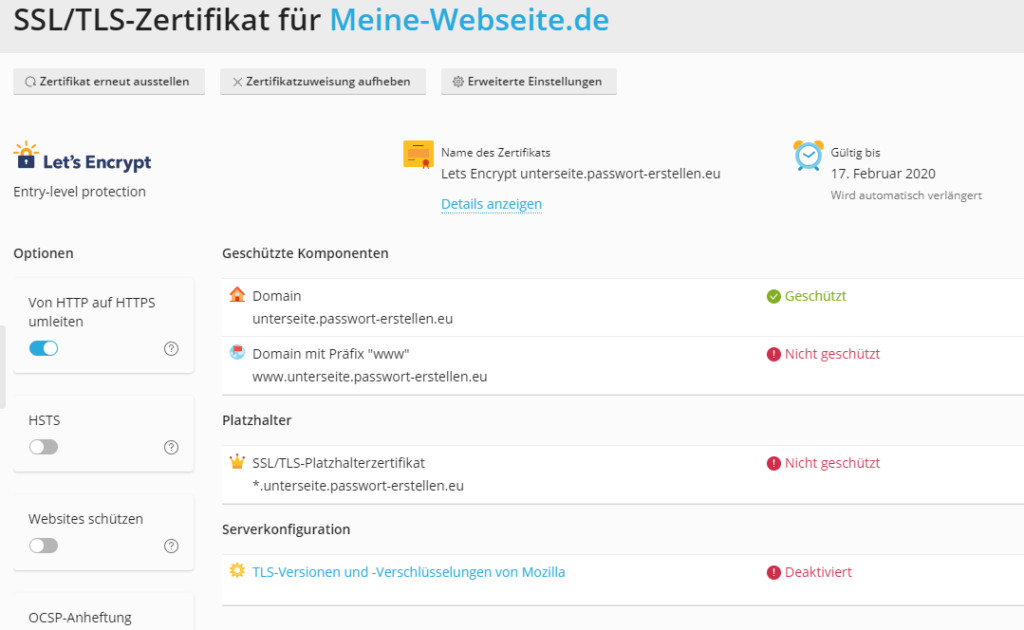Screen dimensions: 1024x630
Task: Open Erweiterte Einstellungen
Action: (529, 82)
